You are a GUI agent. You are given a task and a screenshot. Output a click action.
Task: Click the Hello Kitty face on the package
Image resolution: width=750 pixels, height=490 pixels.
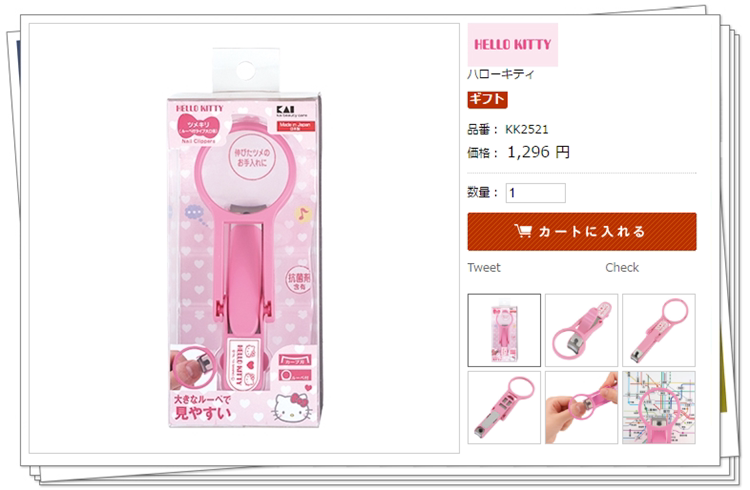[292, 407]
